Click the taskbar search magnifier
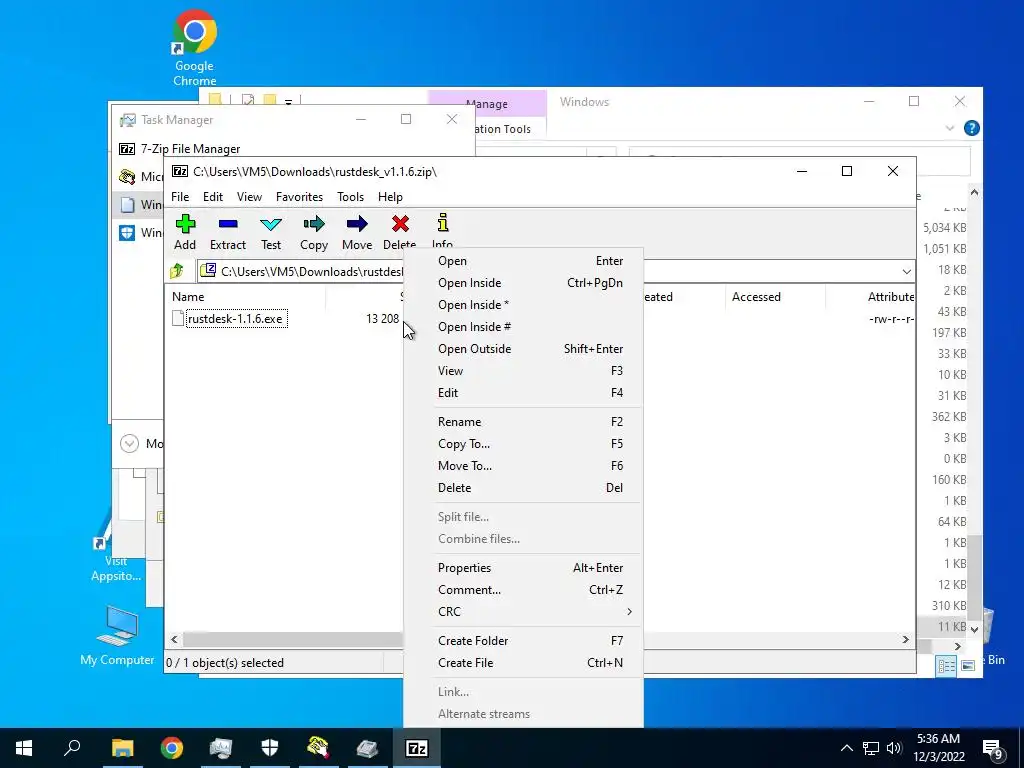Viewport: 1024px width, 768px height. [72, 747]
